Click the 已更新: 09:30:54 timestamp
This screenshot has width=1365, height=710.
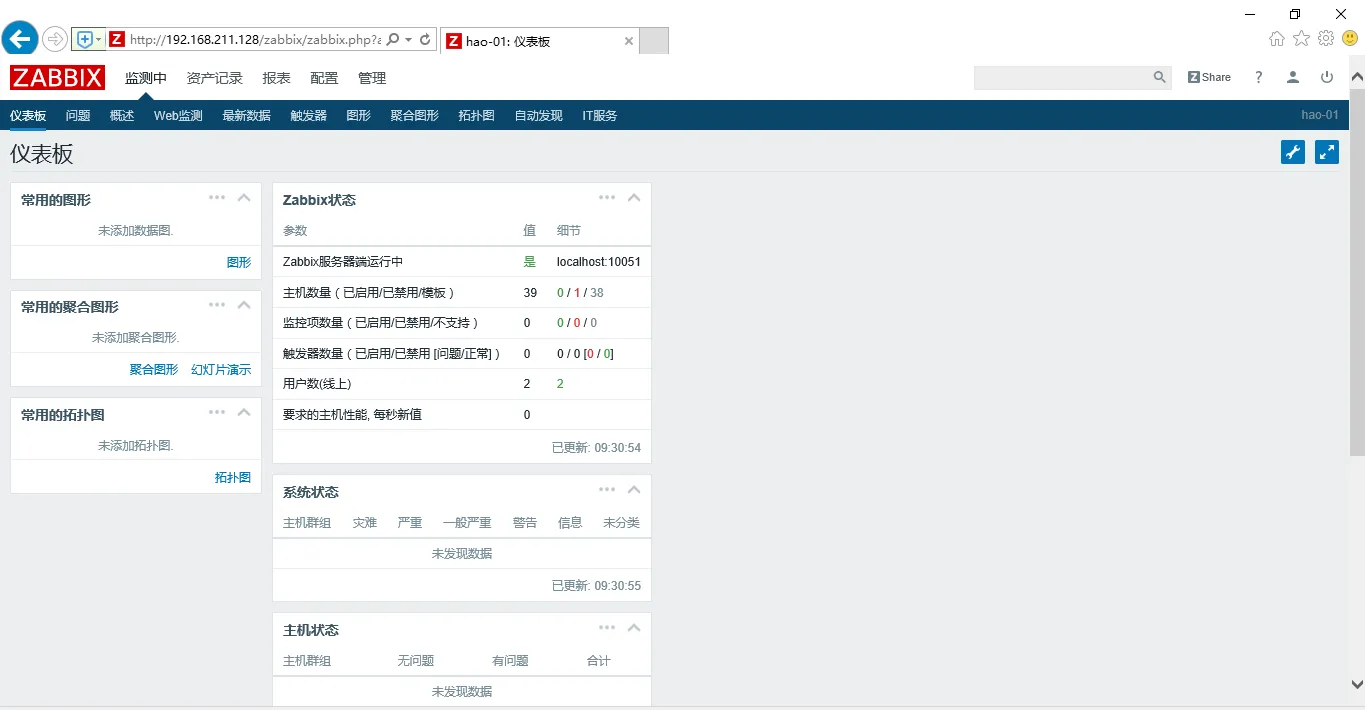tap(596, 447)
